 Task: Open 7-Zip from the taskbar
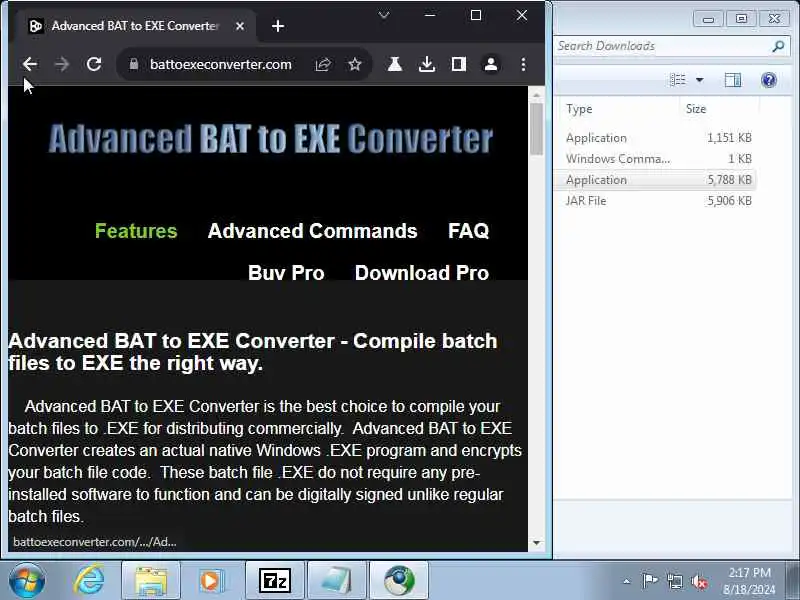(x=275, y=581)
